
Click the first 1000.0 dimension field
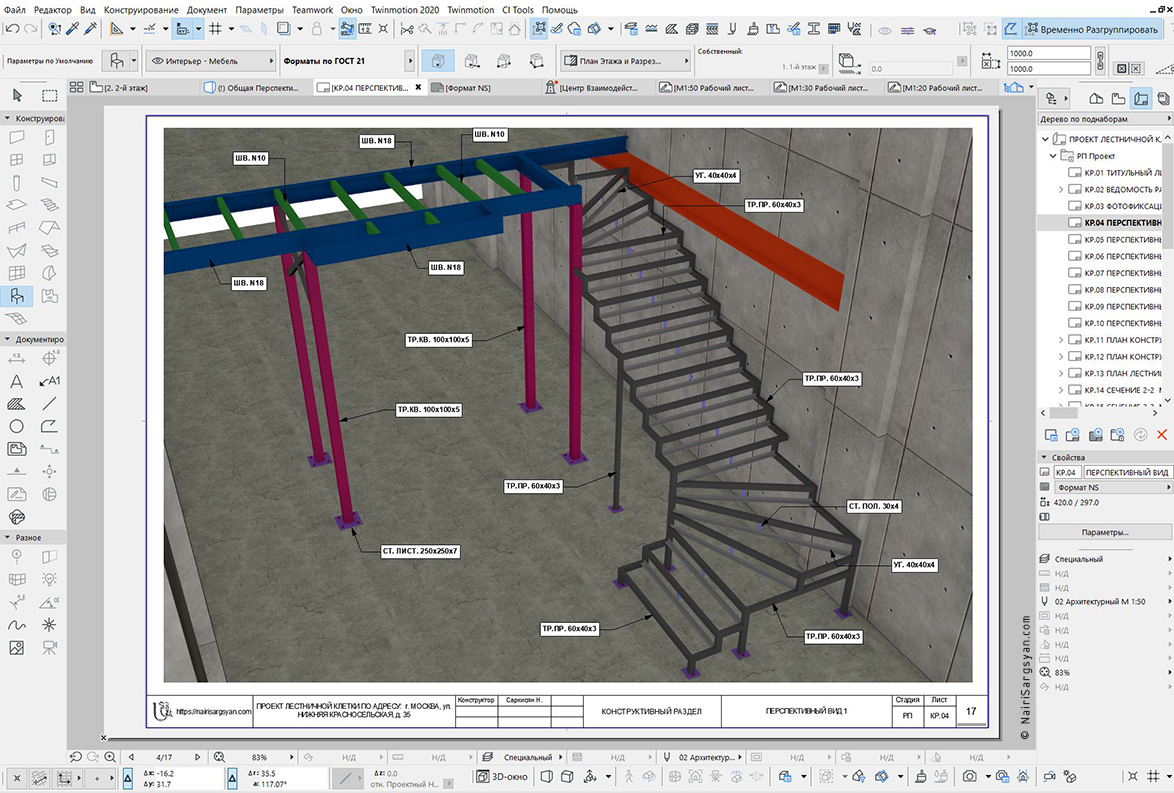coord(1048,53)
